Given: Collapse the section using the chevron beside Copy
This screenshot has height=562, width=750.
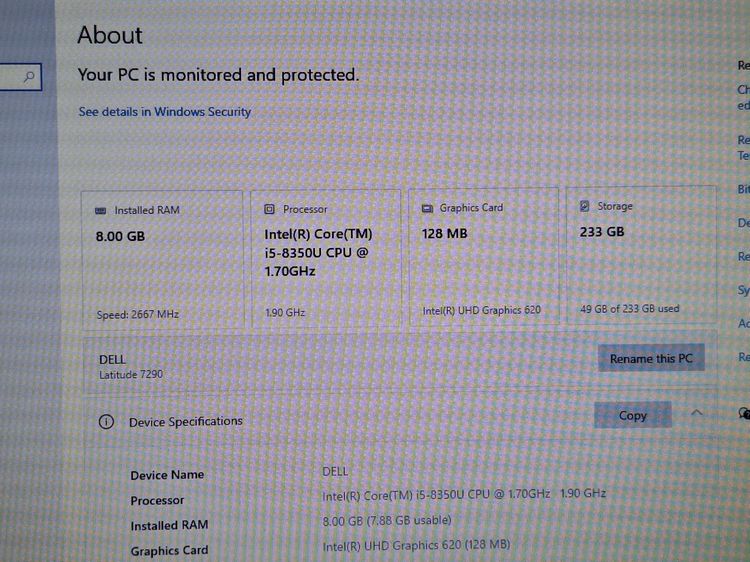Looking at the screenshot, I should click(x=697, y=413).
